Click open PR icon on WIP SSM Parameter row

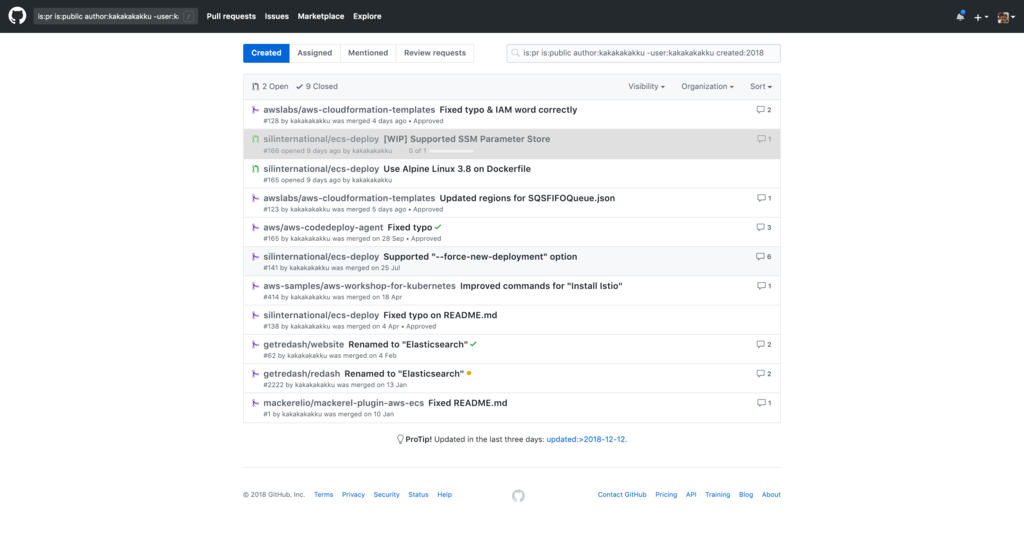point(255,139)
